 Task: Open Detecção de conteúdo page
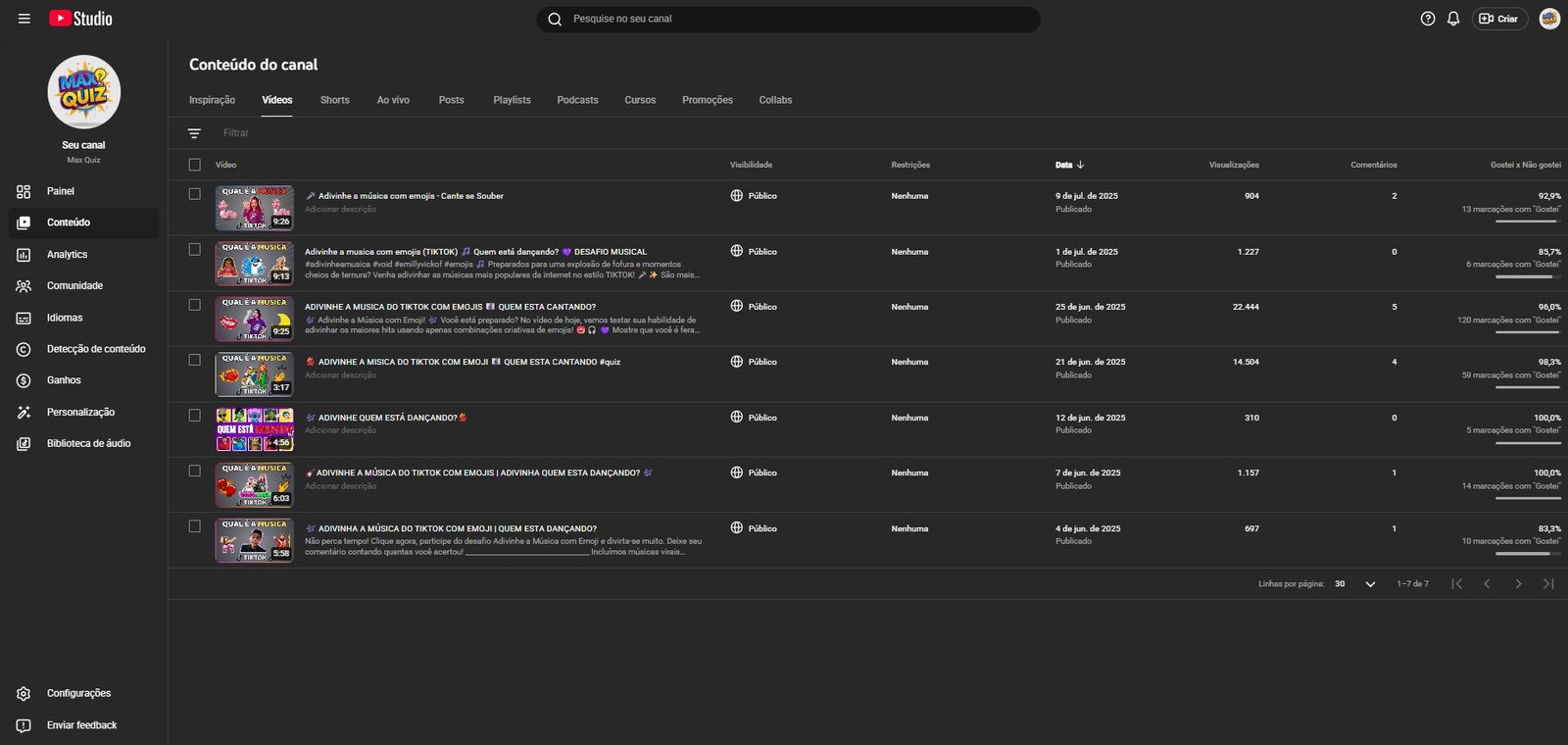coord(95,349)
